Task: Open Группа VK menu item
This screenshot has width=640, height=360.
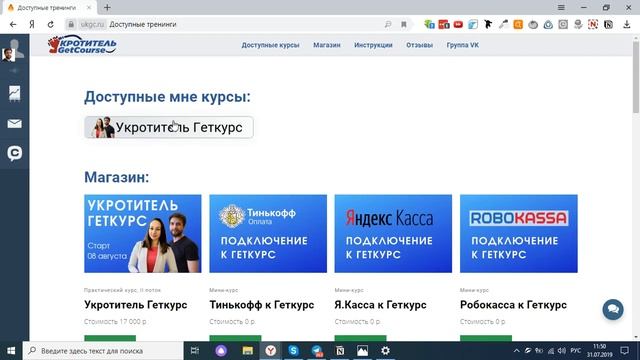Action: point(462,45)
